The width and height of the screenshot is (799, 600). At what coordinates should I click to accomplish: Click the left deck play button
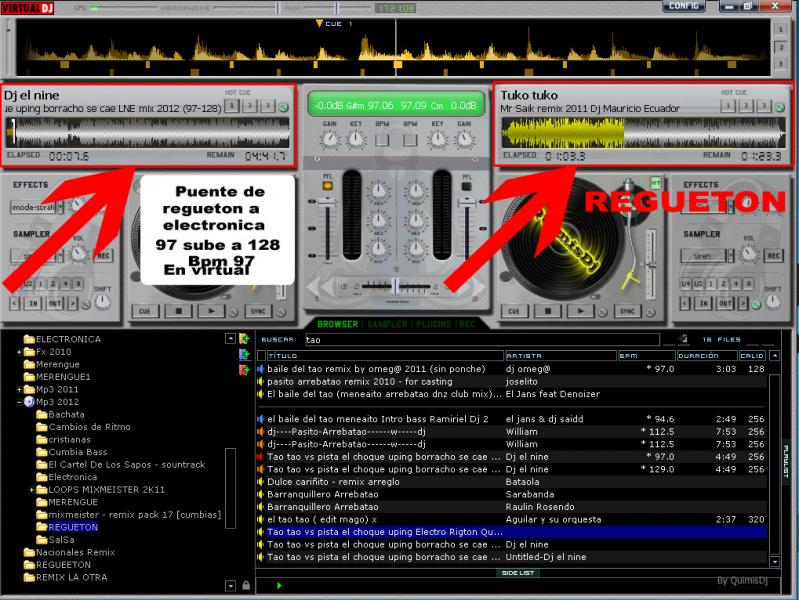pyautogui.click(x=211, y=310)
